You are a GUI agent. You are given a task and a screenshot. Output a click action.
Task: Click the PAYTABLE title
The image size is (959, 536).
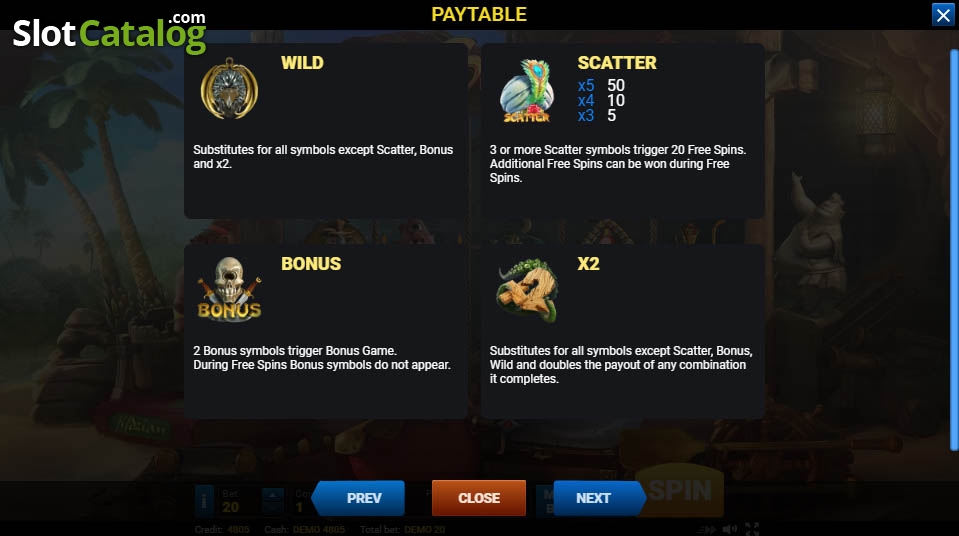coord(479,14)
